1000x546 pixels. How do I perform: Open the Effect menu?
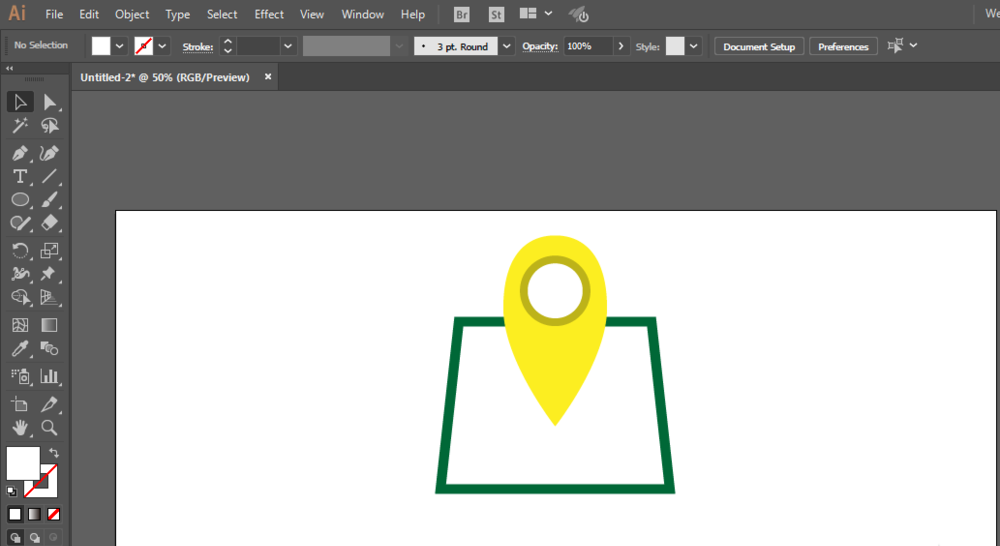269,14
